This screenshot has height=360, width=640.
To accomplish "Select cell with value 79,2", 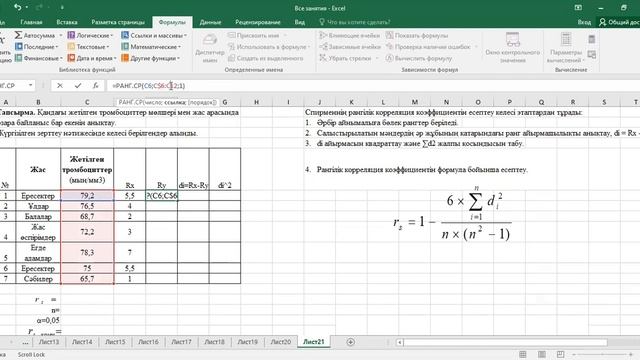I will pyautogui.click(x=87, y=196).
